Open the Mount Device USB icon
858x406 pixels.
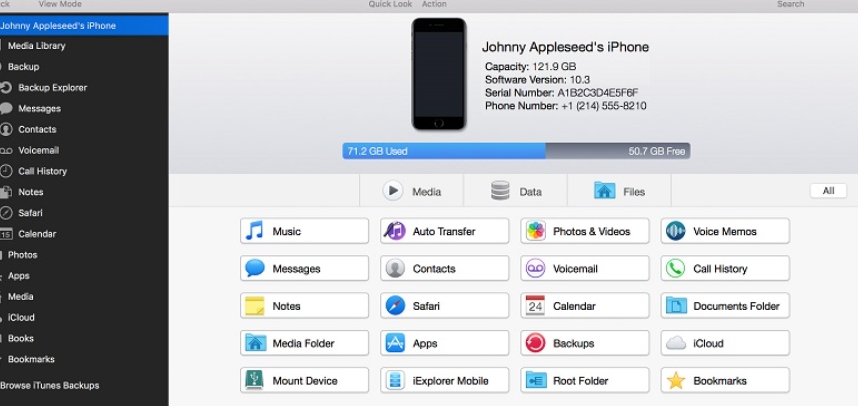(255, 380)
